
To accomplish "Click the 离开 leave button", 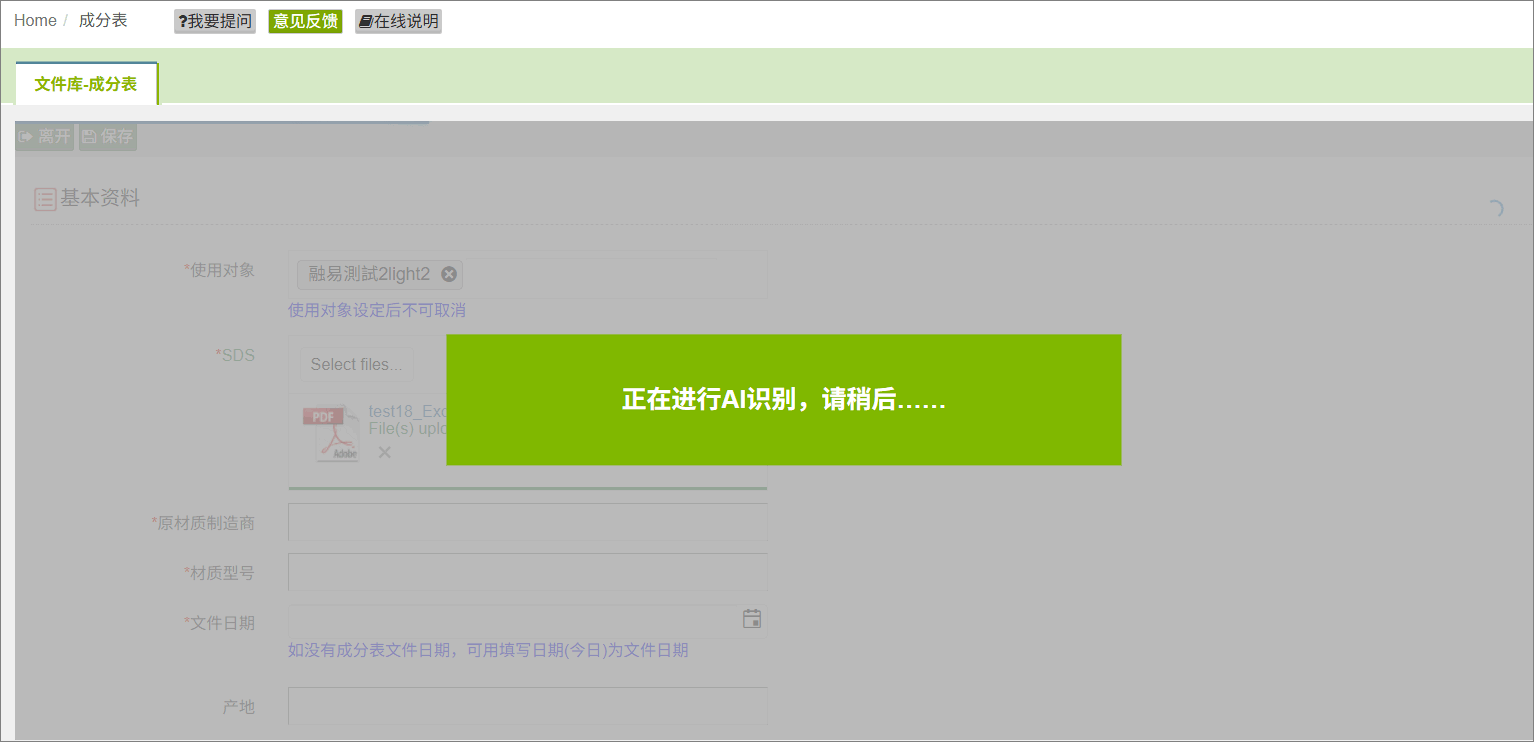I will (x=45, y=137).
